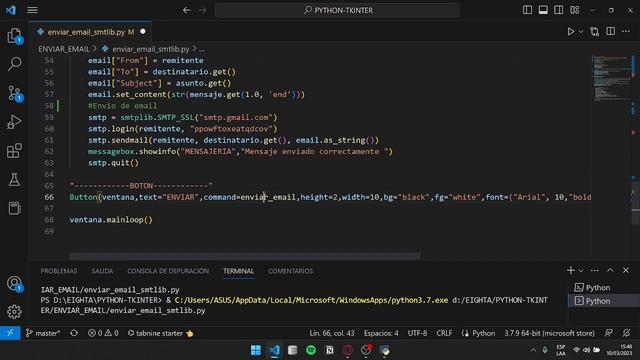Create a new terminal with the plus icon

(571, 270)
